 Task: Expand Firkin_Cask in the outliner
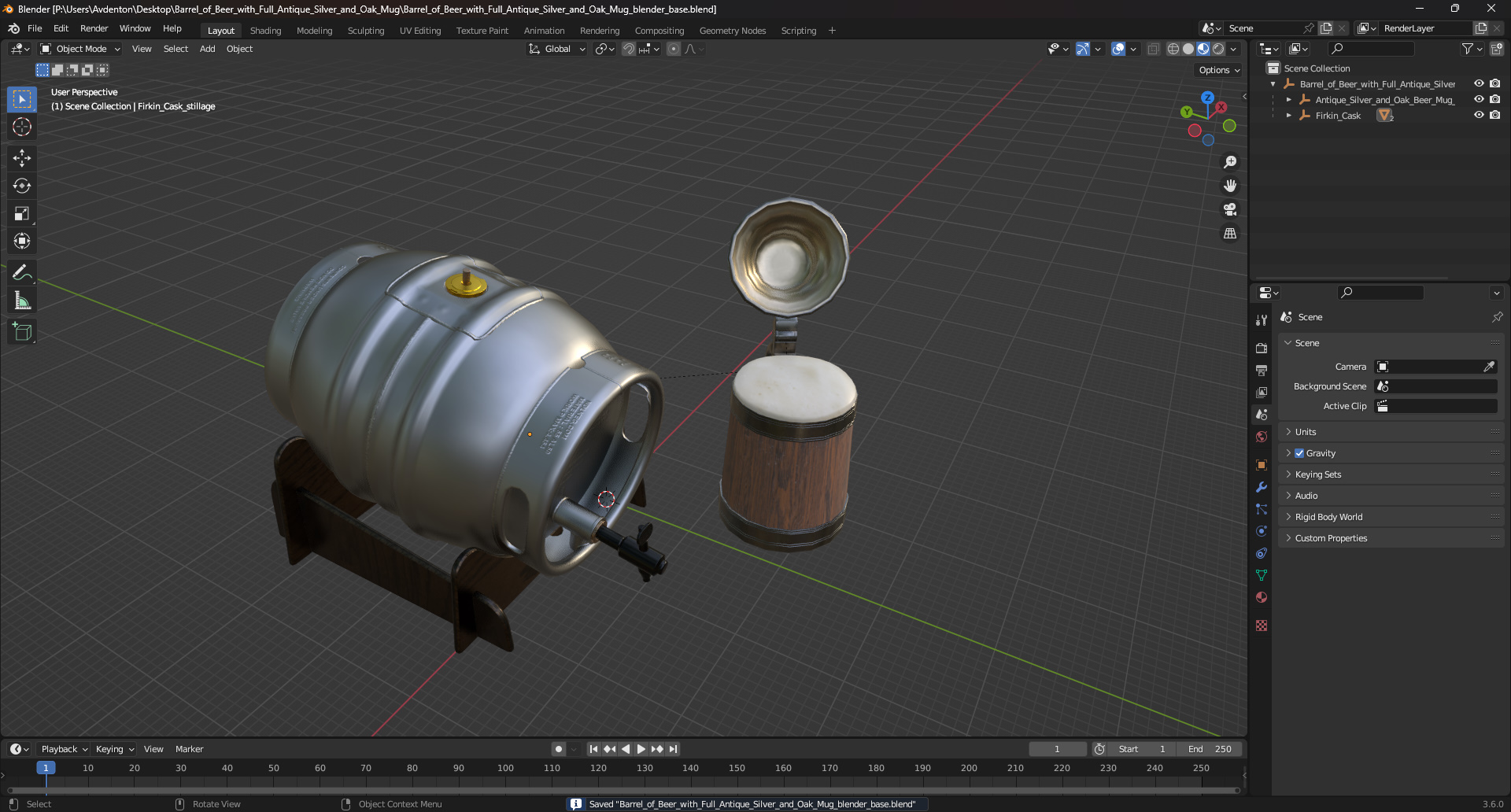click(1288, 116)
